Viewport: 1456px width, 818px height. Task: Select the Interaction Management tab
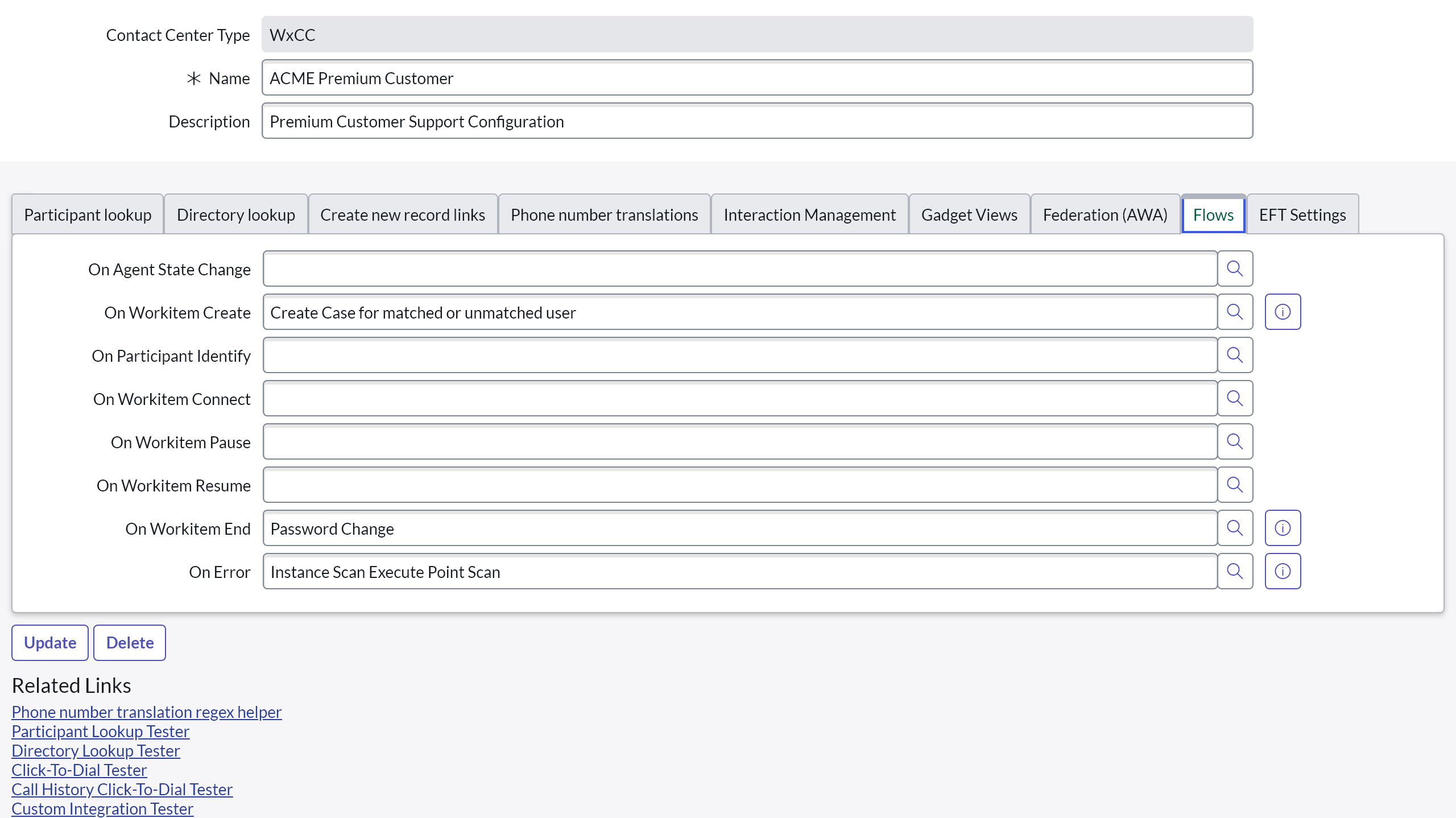tap(809, 215)
